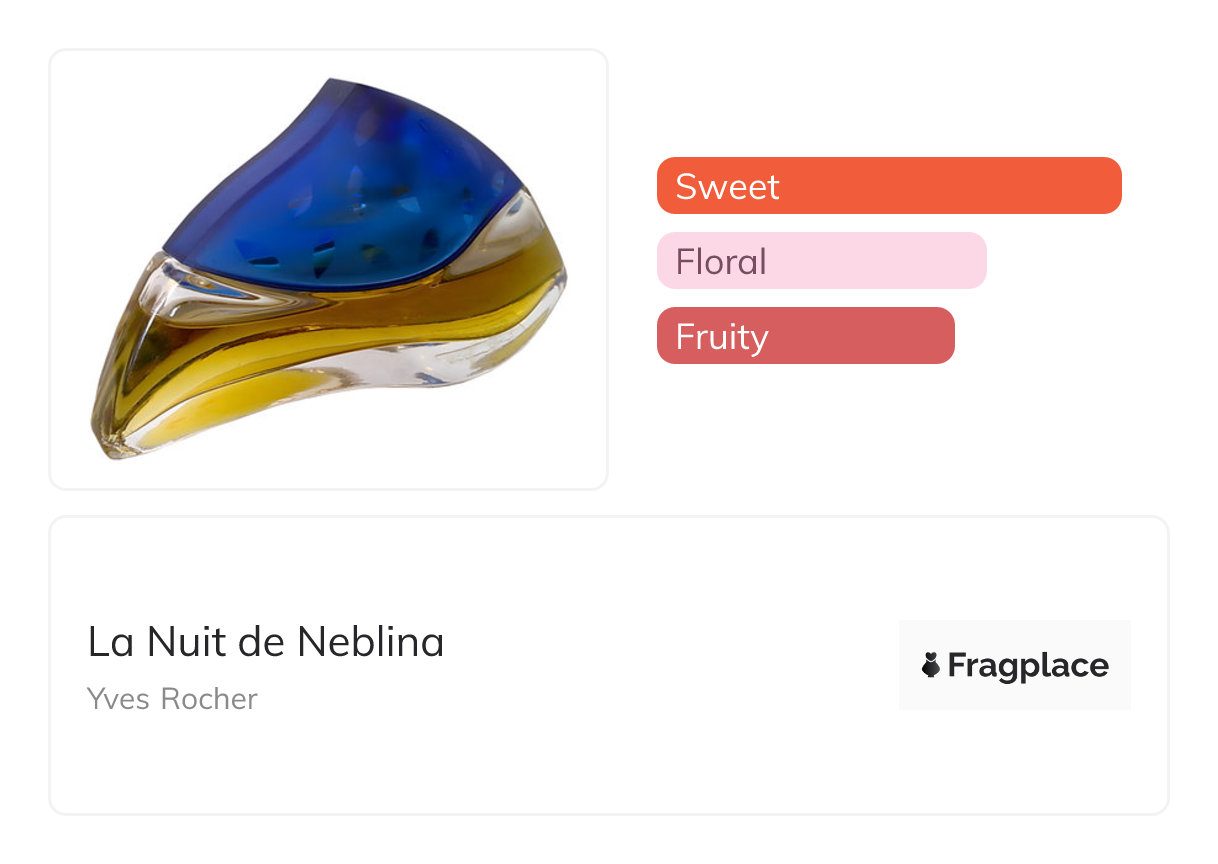Click the Fragplace perfume bottle logo icon

pos(931,666)
